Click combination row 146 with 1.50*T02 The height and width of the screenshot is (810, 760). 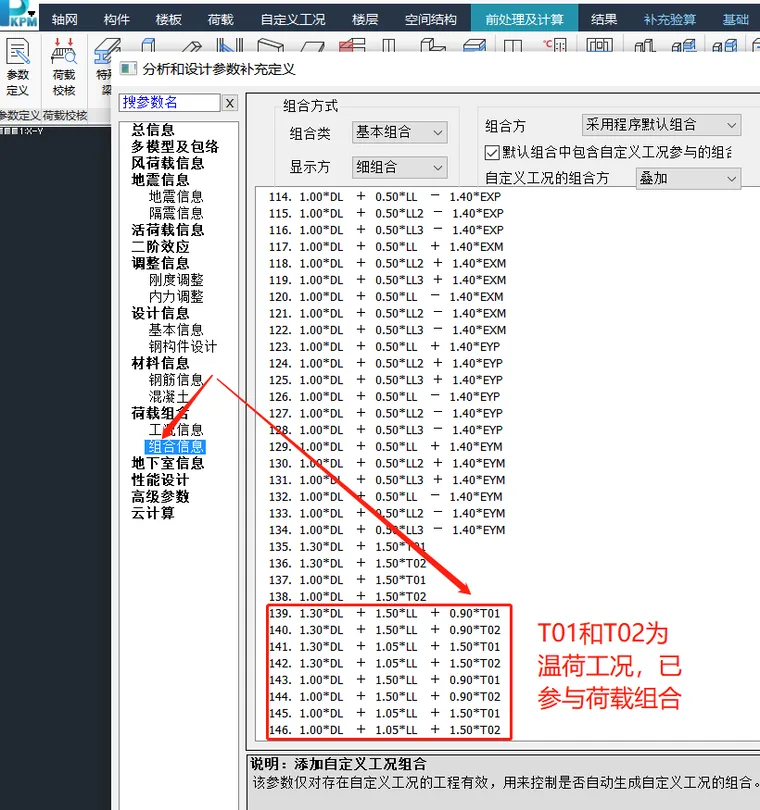(384, 730)
